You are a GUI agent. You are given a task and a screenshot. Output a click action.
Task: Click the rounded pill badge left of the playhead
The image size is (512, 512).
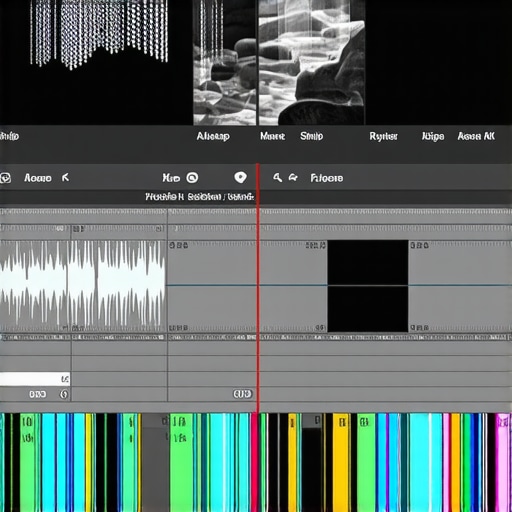click(242, 394)
